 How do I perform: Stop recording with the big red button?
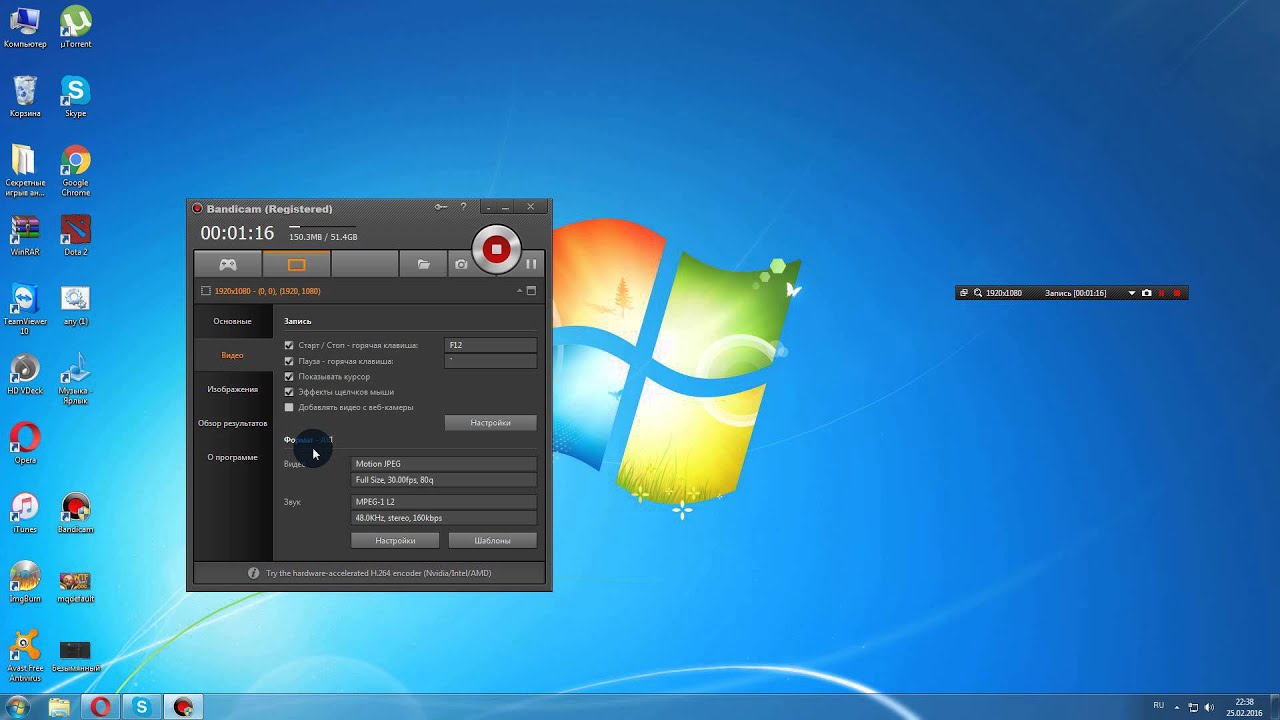pos(496,249)
